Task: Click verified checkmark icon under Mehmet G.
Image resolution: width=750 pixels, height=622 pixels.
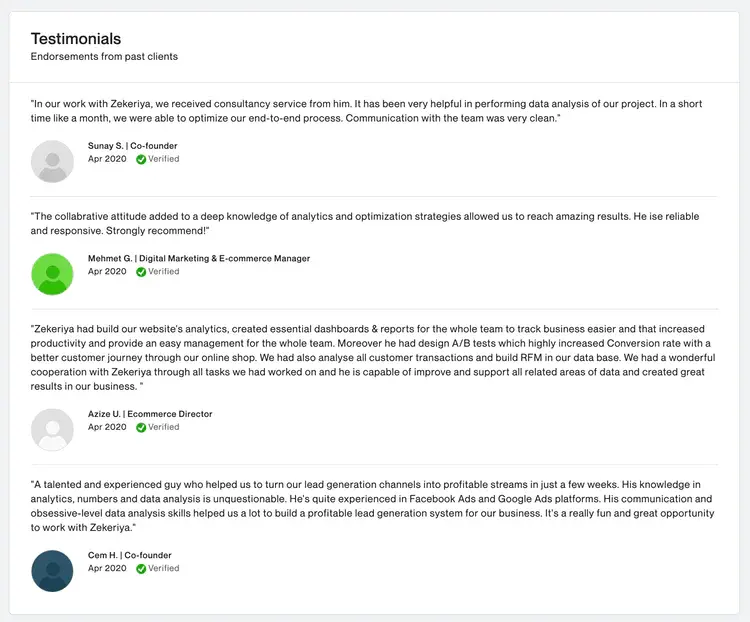Action: [141, 272]
